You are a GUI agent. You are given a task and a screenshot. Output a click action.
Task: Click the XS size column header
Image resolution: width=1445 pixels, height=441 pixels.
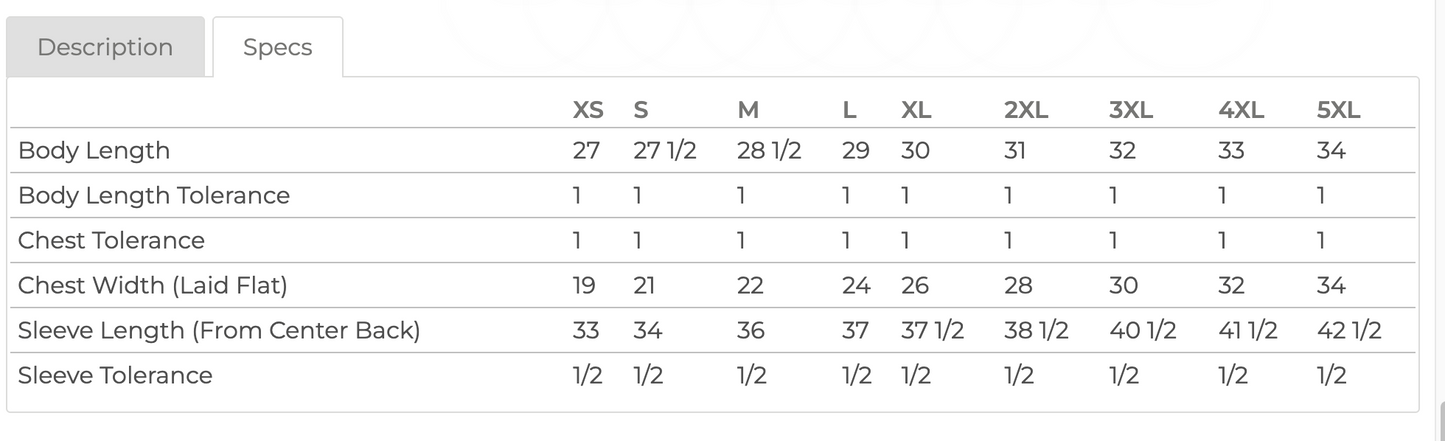tap(587, 110)
